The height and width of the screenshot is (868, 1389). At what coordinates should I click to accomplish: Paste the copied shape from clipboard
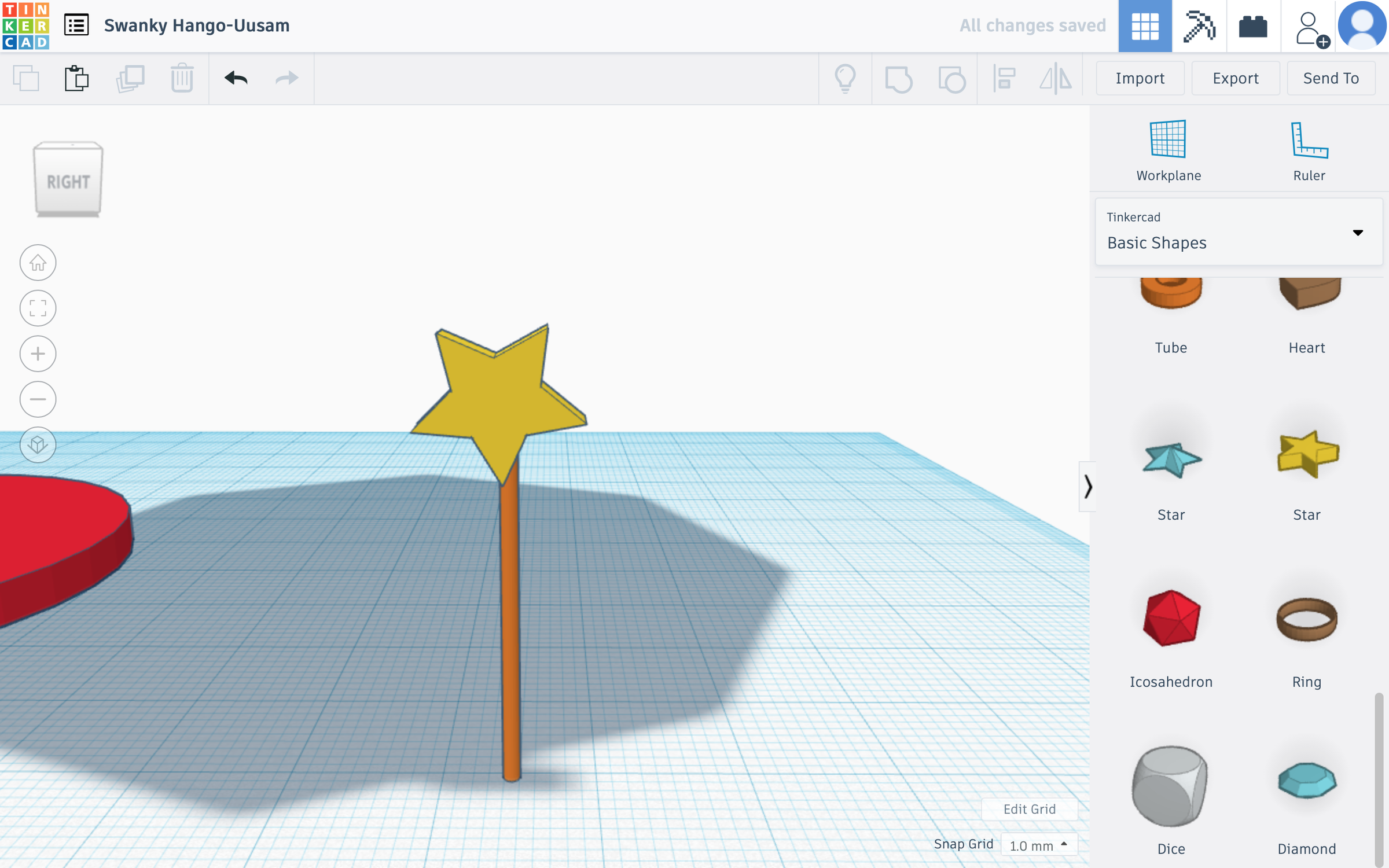click(x=78, y=78)
